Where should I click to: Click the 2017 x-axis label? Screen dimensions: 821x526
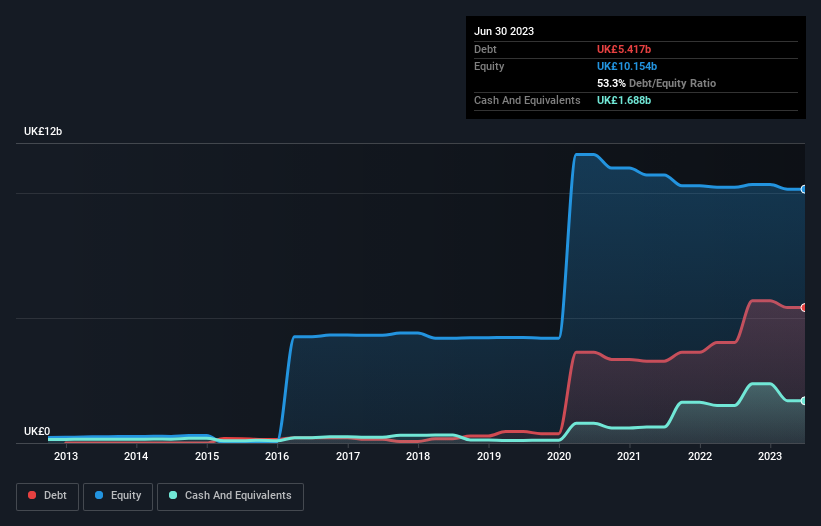pos(348,456)
